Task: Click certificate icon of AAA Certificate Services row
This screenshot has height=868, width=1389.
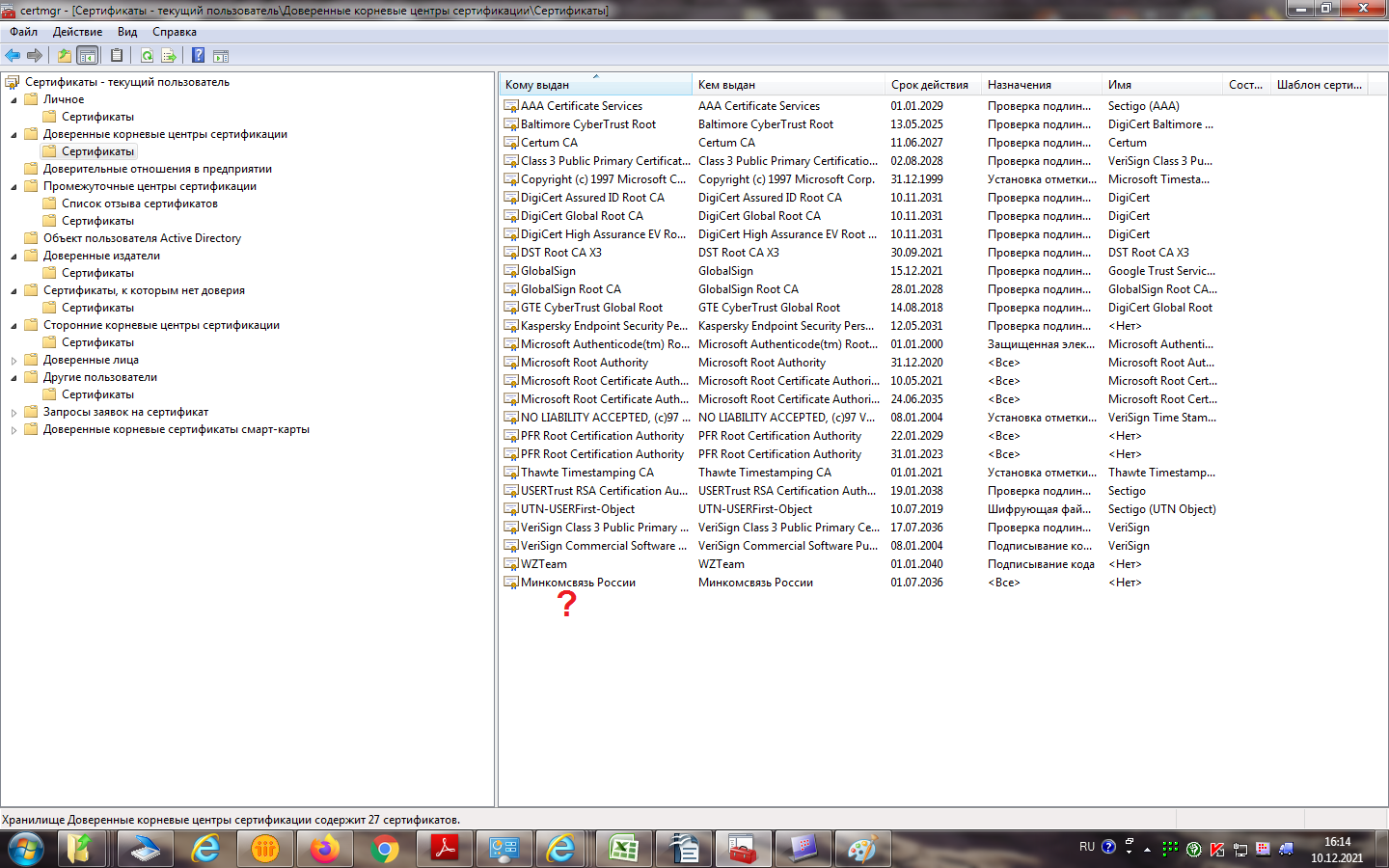Action: coord(511,106)
